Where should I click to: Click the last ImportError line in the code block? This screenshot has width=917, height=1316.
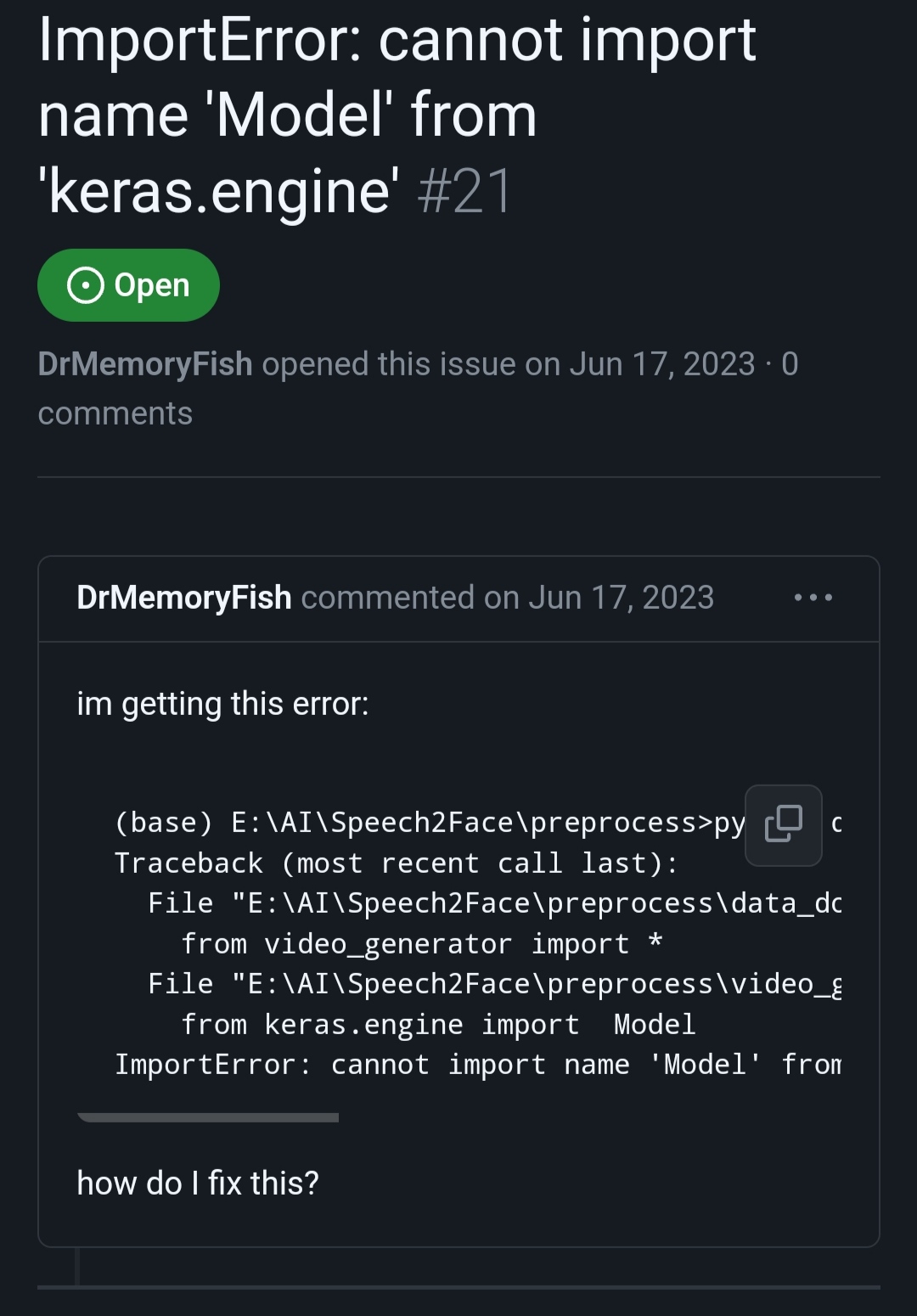coord(478,1065)
